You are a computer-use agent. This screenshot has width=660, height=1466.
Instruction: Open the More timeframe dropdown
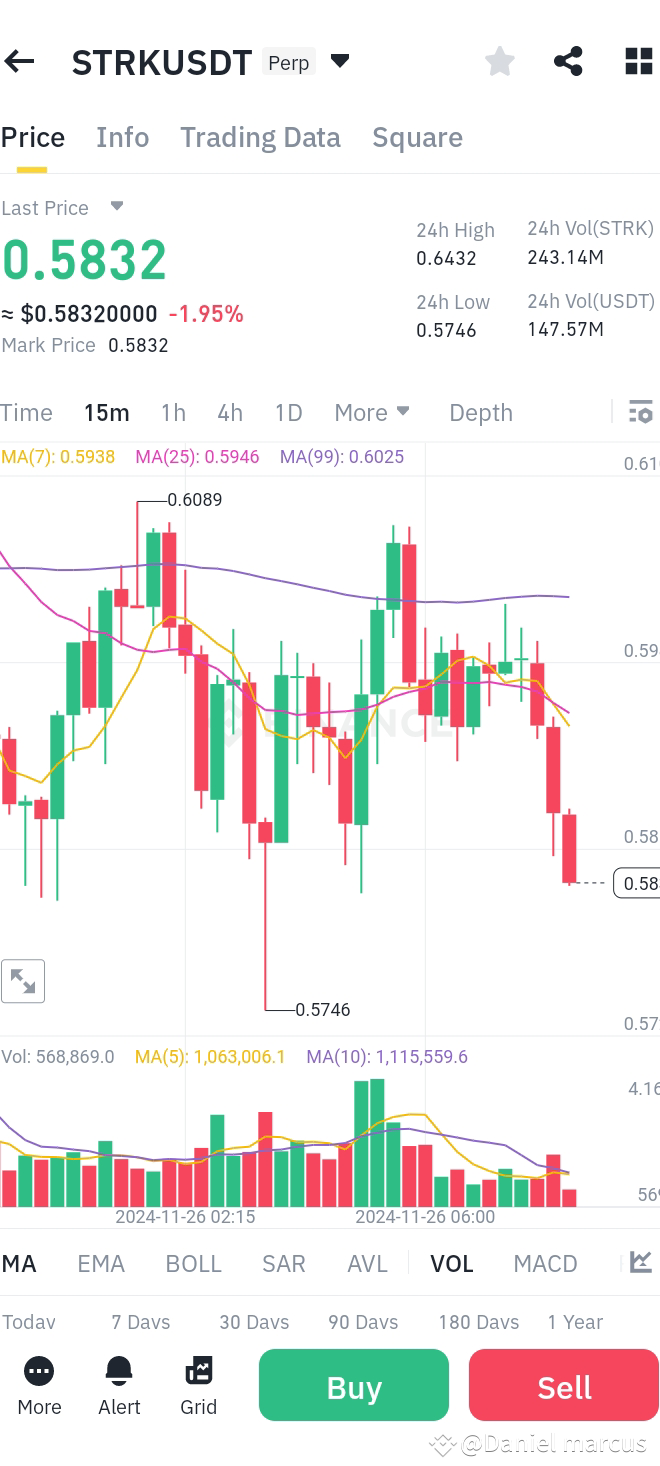coord(371,412)
